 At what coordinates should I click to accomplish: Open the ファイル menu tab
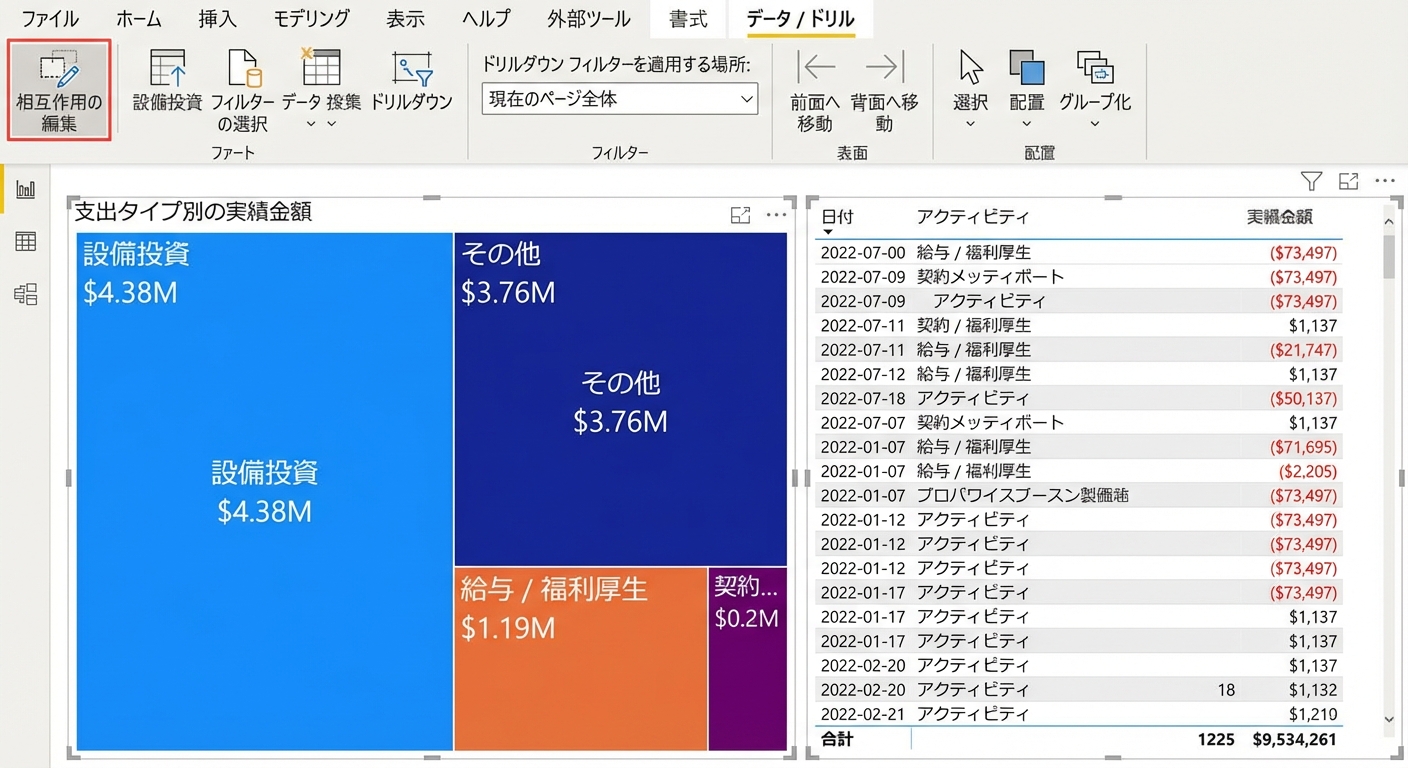[x=50, y=19]
